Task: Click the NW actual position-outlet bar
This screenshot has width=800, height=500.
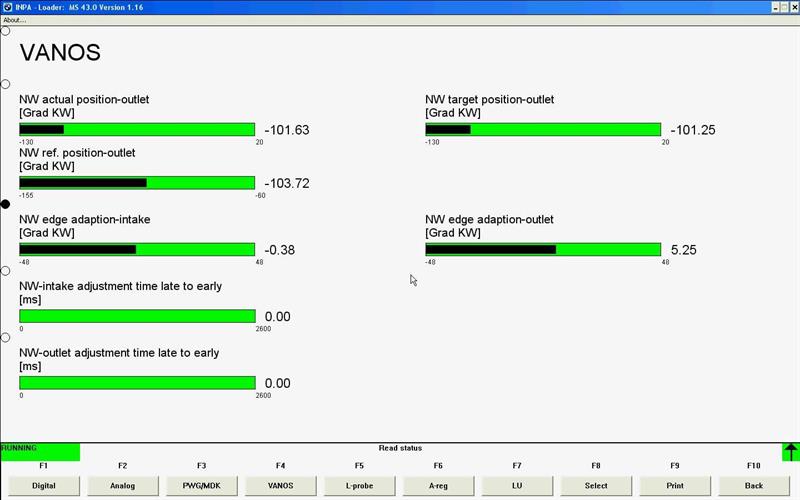Action: point(137,130)
